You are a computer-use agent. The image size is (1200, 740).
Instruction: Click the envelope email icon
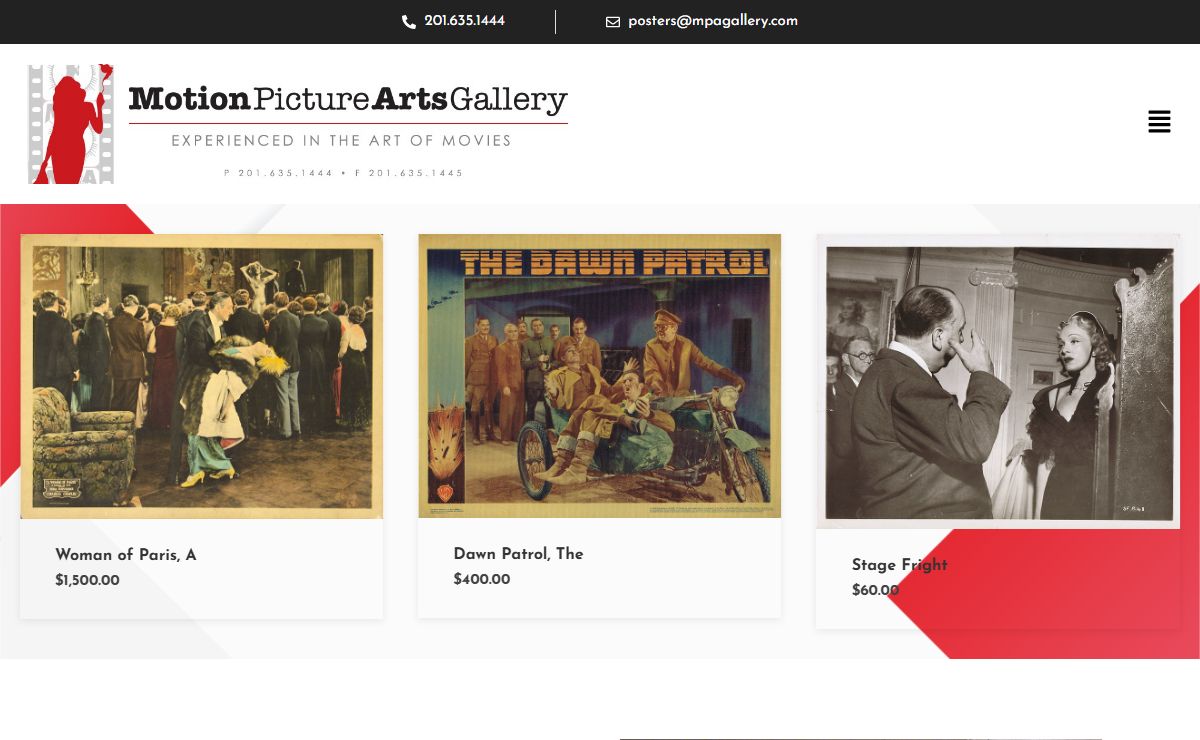[x=613, y=22]
